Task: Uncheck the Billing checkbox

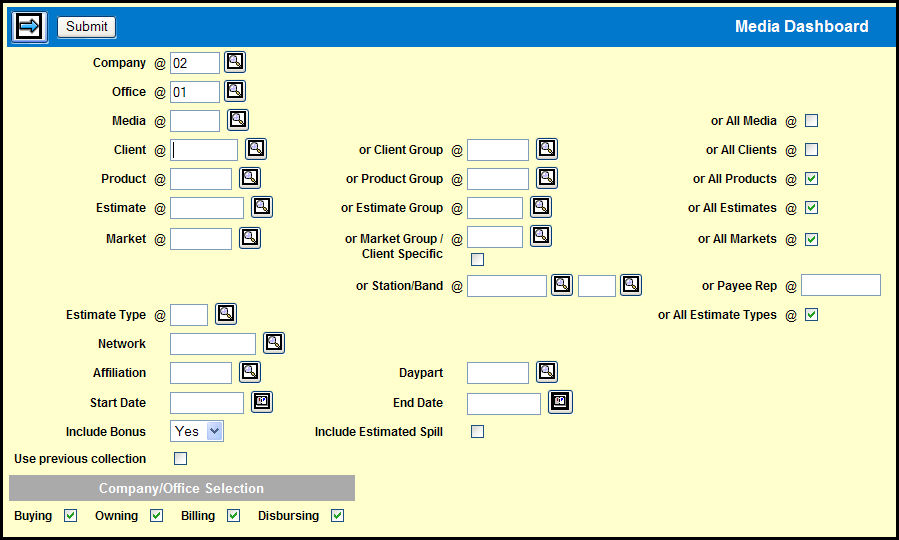Action: click(x=234, y=516)
